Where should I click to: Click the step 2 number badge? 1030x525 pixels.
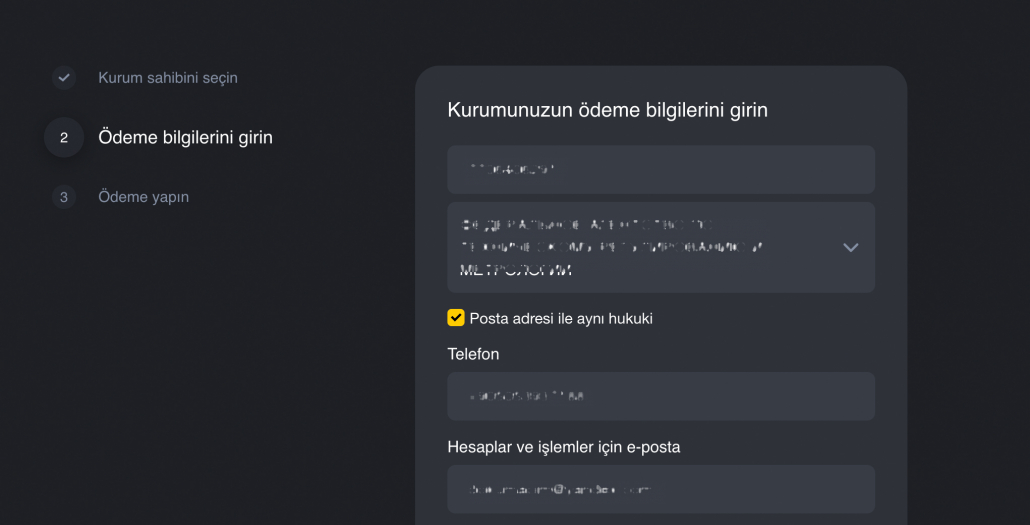tap(64, 138)
